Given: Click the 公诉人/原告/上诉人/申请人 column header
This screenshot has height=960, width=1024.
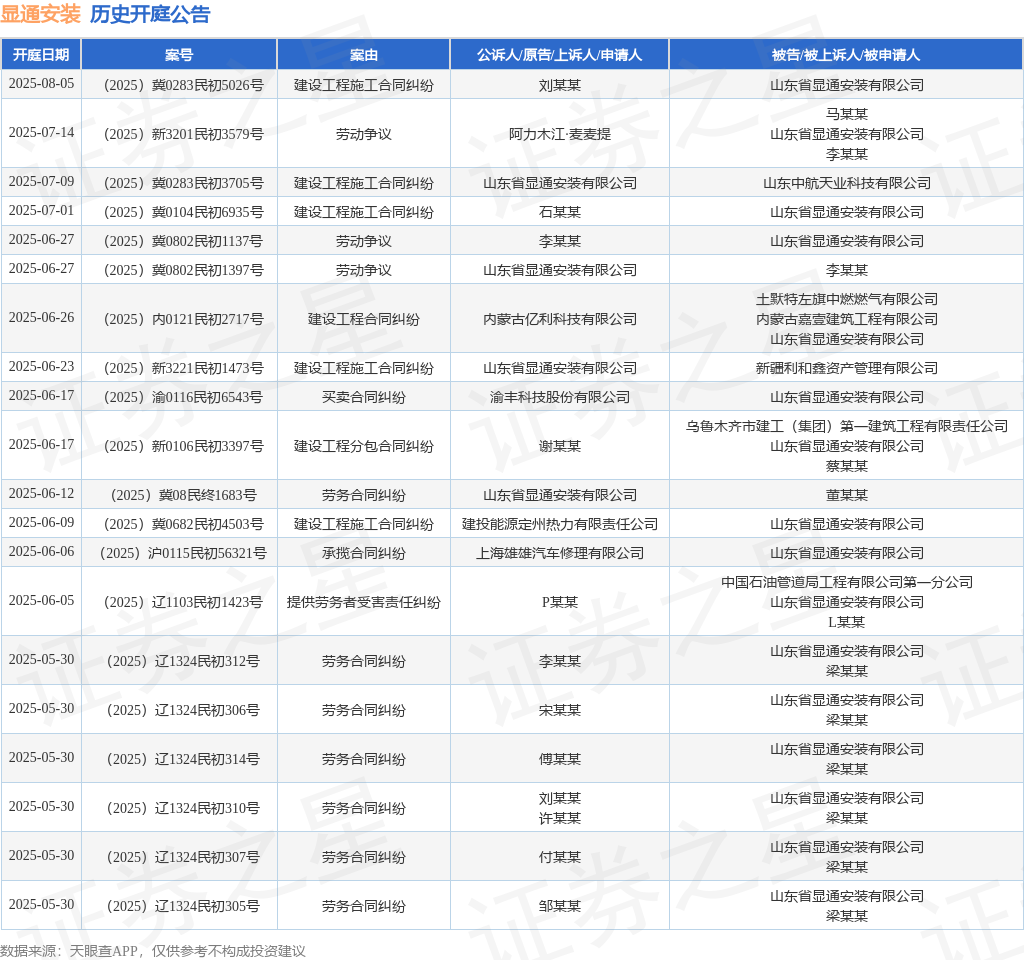Looking at the screenshot, I should coord(560,55).
